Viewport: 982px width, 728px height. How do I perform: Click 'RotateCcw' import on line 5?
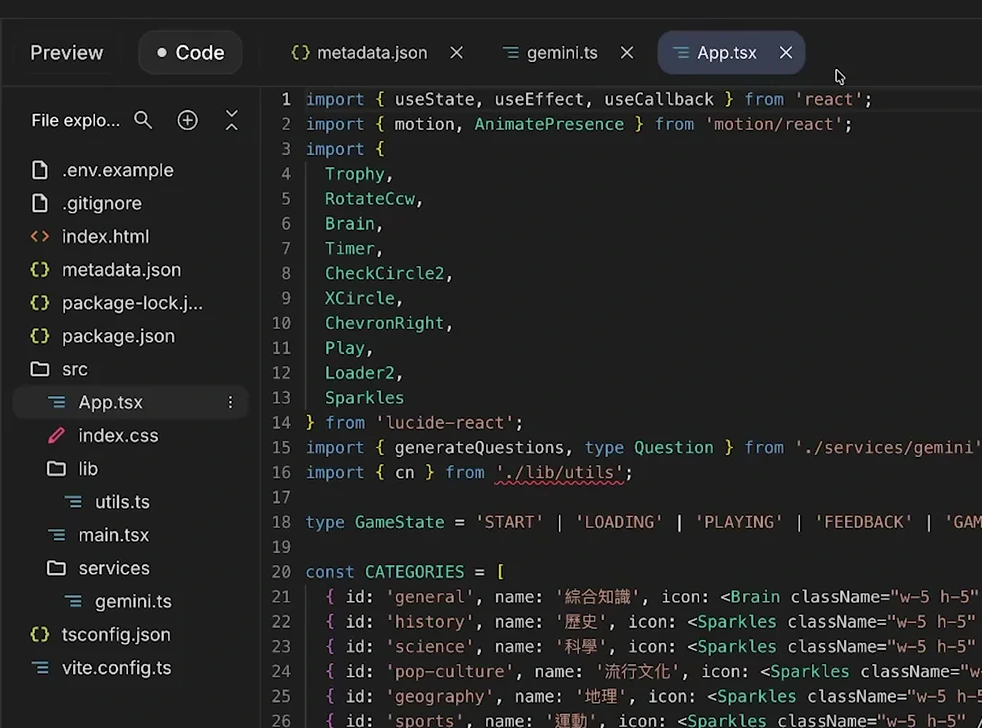pyautogui.click(x=370, y=199)
